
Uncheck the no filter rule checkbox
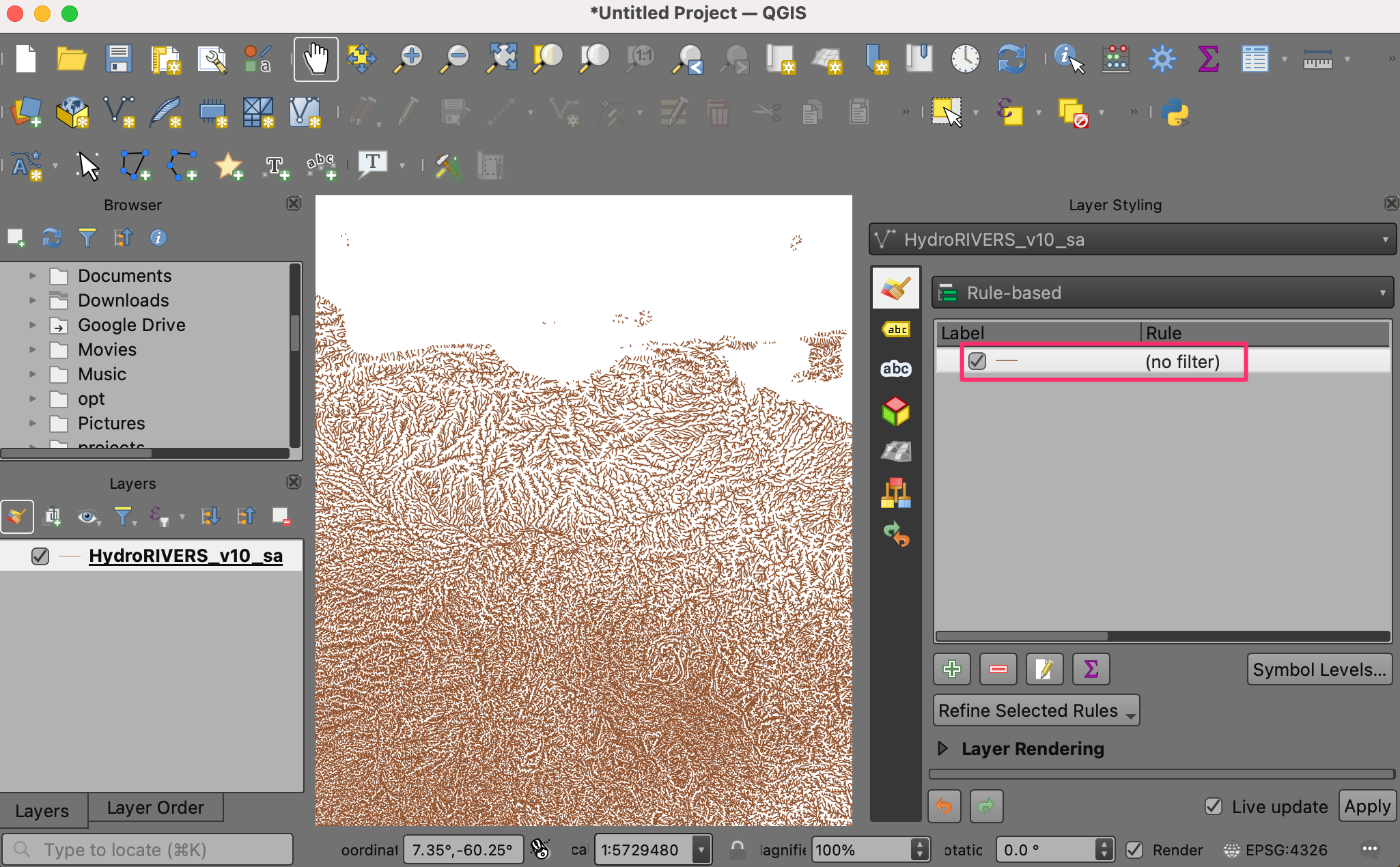pyautogui.click(x=977, y=361)
